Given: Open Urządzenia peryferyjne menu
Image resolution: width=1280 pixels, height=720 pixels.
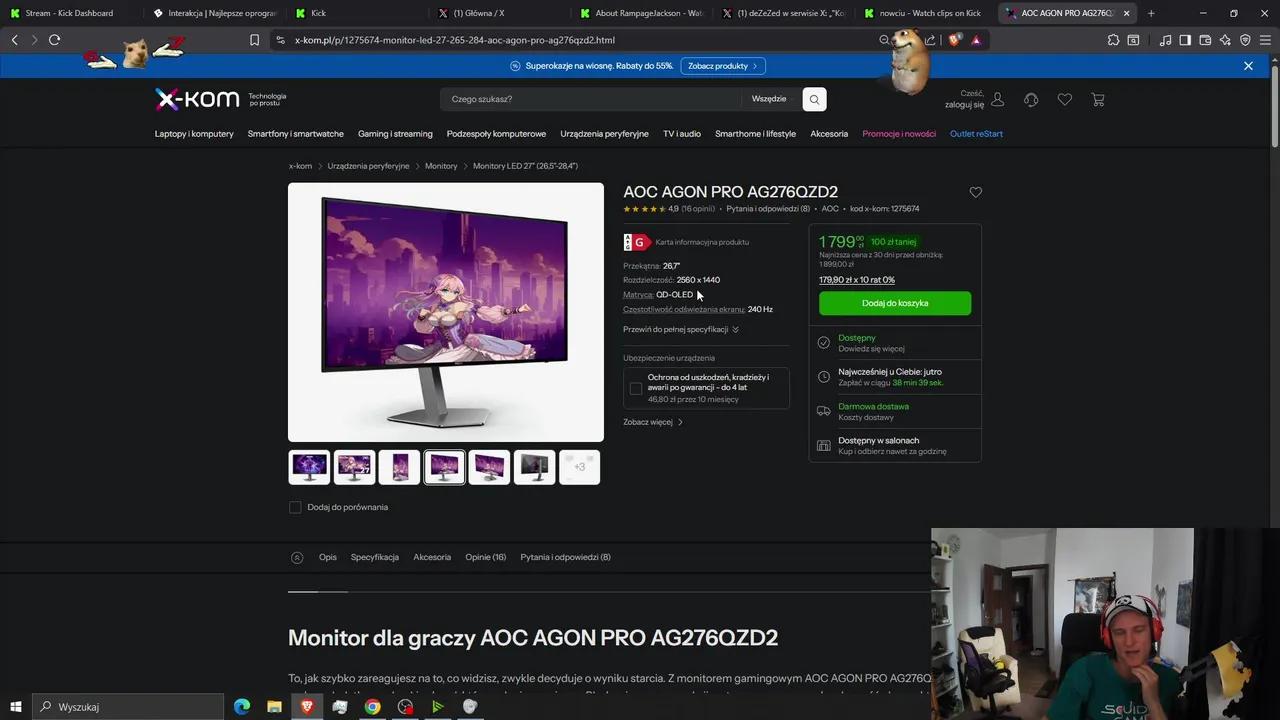Looking at the screenshot, I should click(x=604, y=134).
